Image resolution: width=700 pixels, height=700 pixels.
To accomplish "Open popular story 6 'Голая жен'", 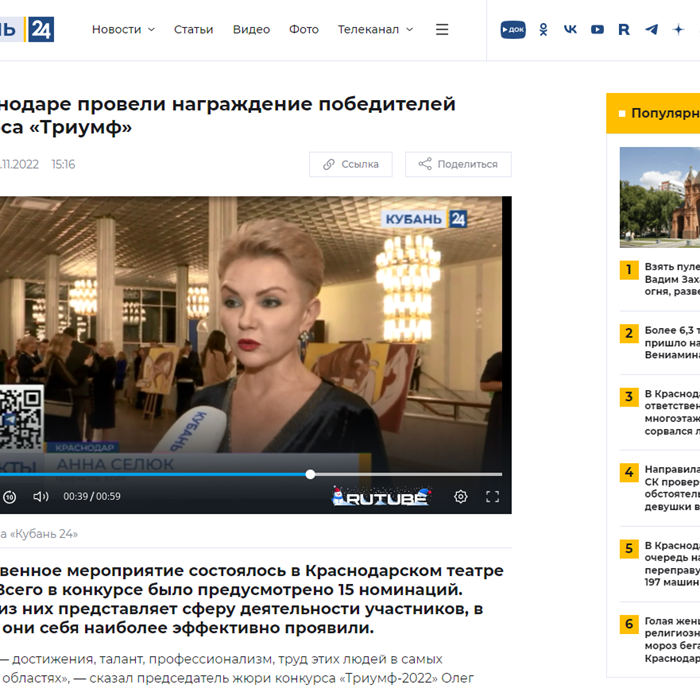I will point(660,639).
